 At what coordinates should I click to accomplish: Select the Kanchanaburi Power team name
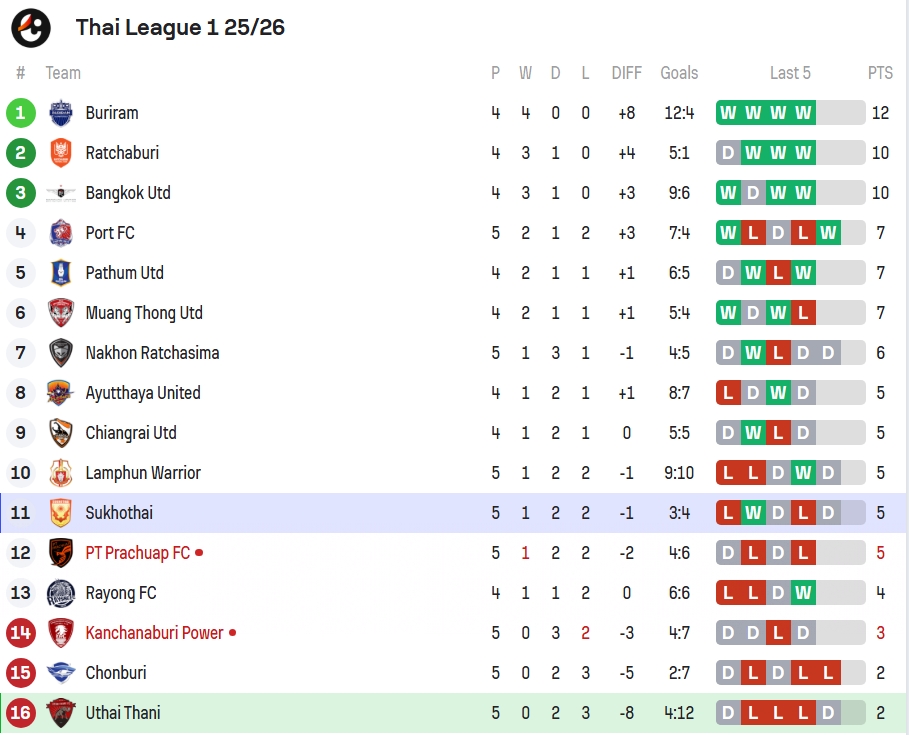(x=154, y=633)
